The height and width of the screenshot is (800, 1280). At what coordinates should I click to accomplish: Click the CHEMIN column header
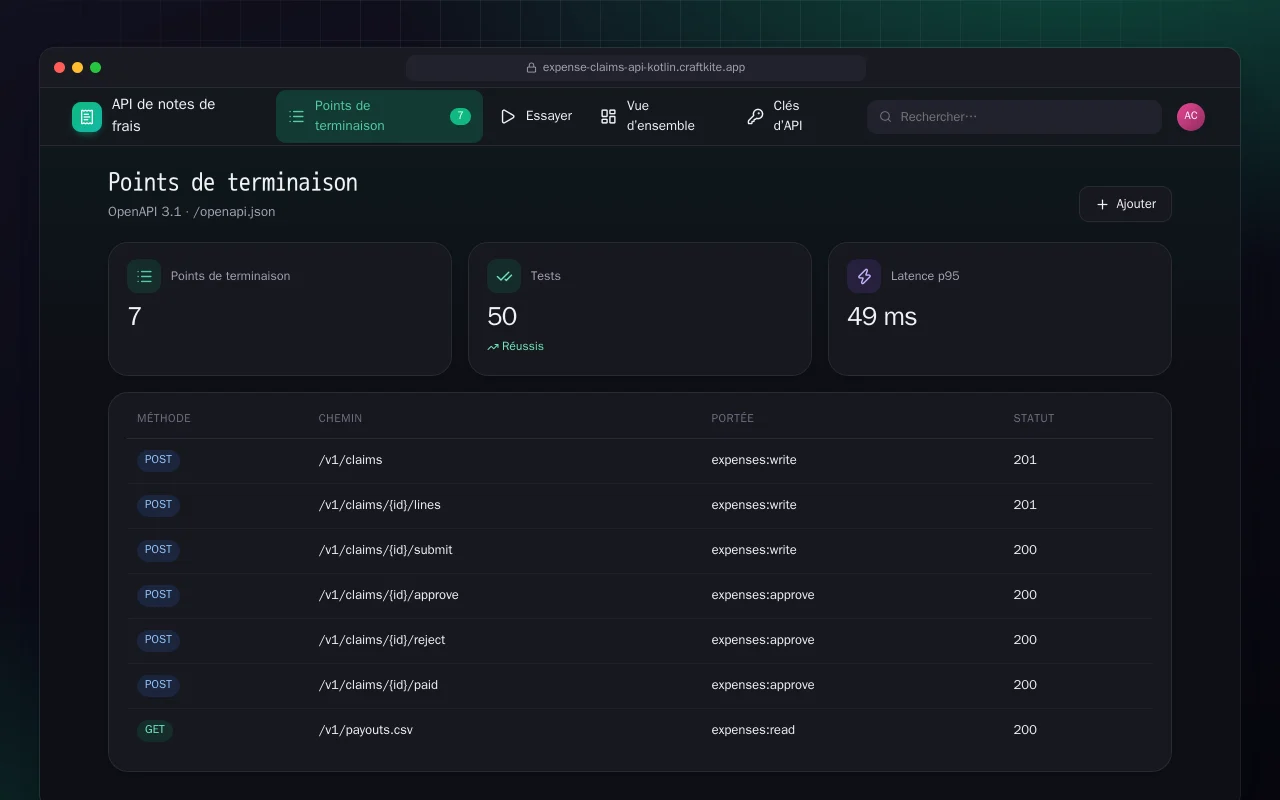[x=340, y=418]
